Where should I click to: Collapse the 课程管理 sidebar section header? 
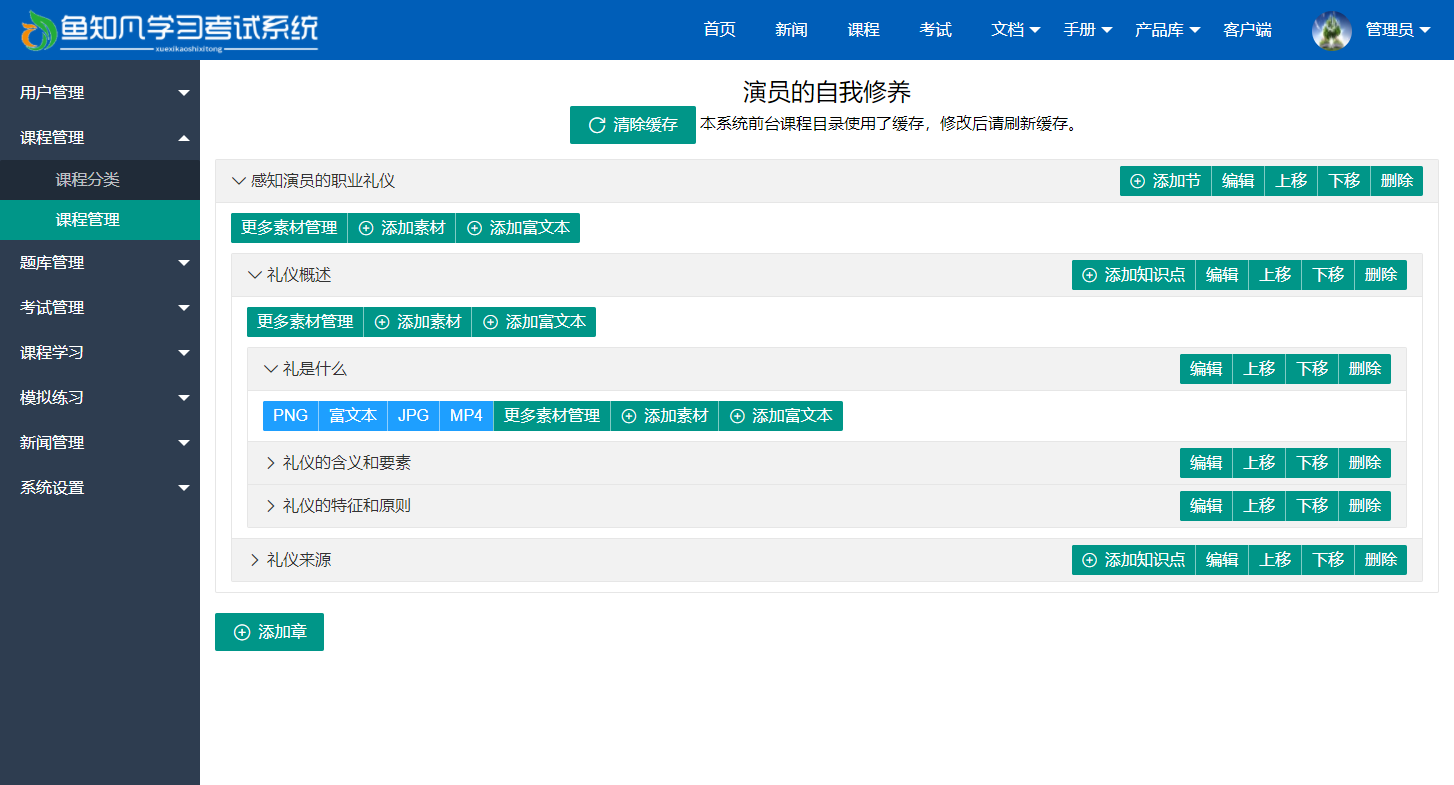[x=100, y=137]
